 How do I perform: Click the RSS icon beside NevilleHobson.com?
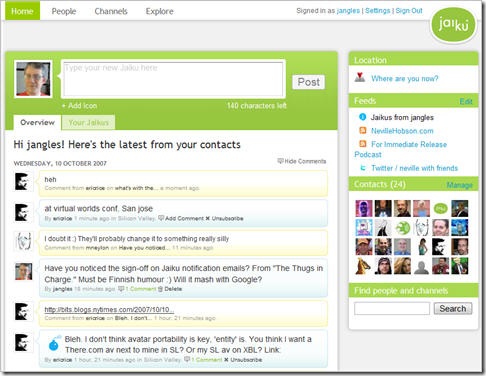pos(363,130)
